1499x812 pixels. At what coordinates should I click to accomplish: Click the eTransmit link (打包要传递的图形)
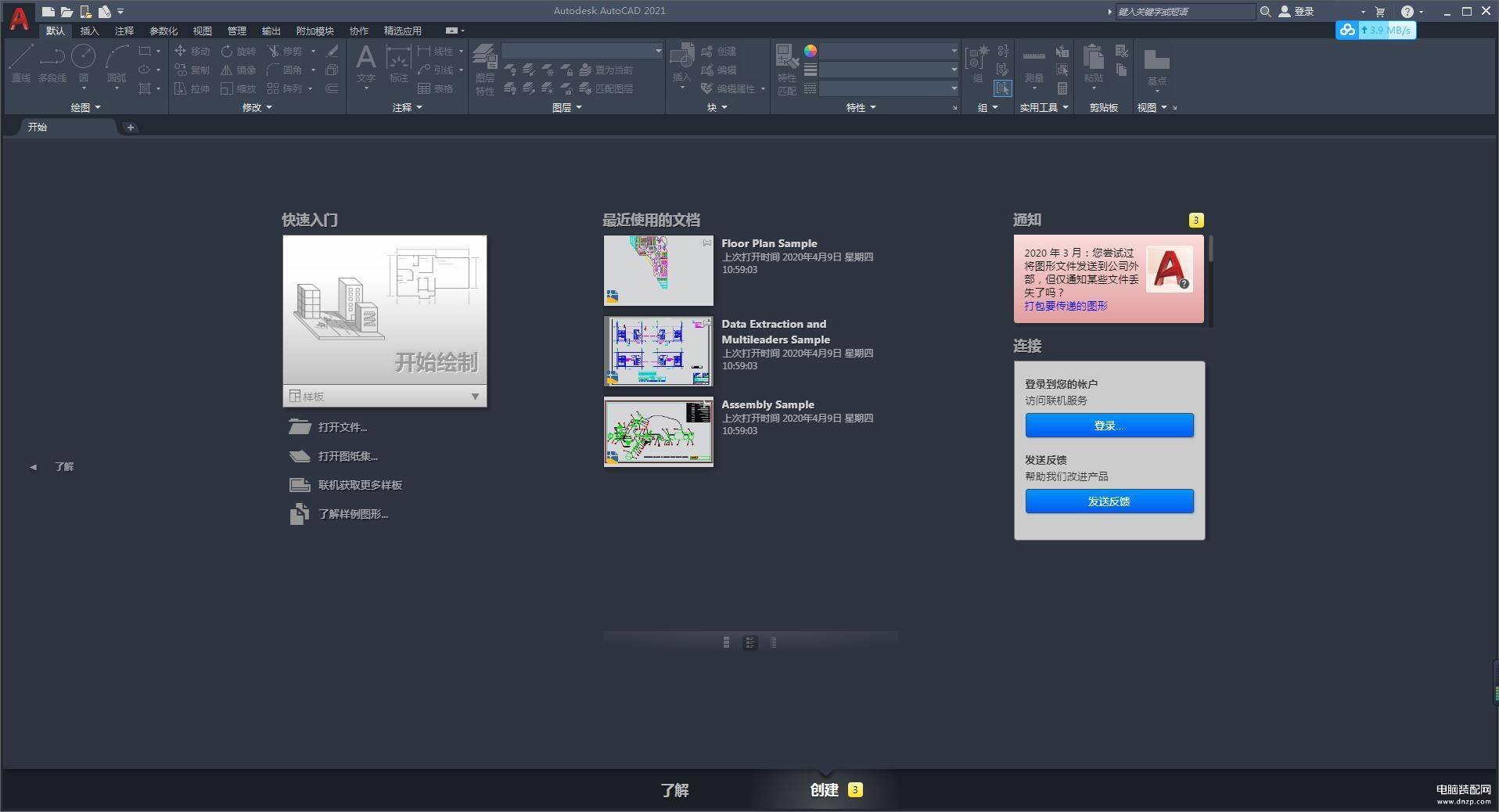[1066, 306]
